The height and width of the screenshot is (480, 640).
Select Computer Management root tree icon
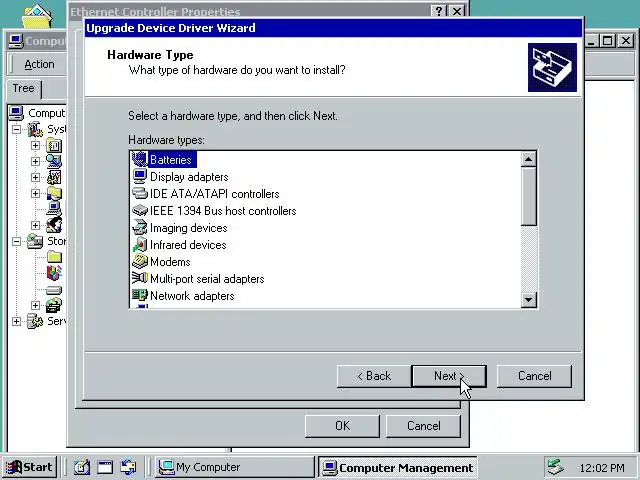click(16, 113)
